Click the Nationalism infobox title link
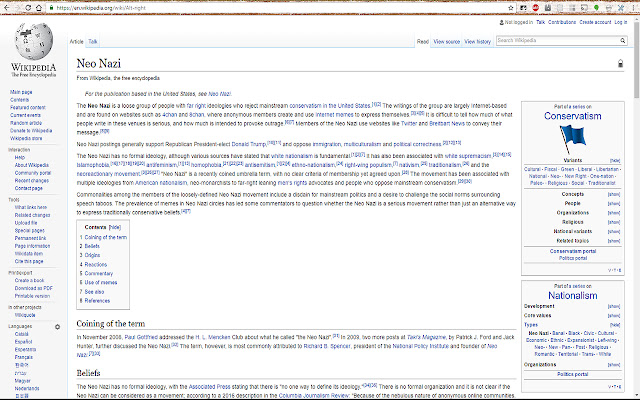640x400 pixels. (573, 296)
